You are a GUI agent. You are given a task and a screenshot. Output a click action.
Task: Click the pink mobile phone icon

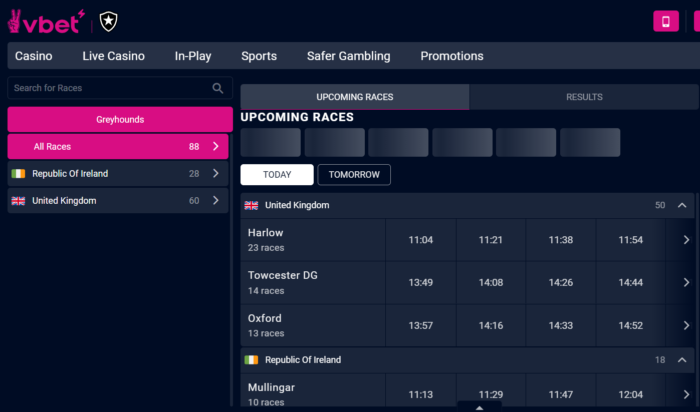[666, 21]
